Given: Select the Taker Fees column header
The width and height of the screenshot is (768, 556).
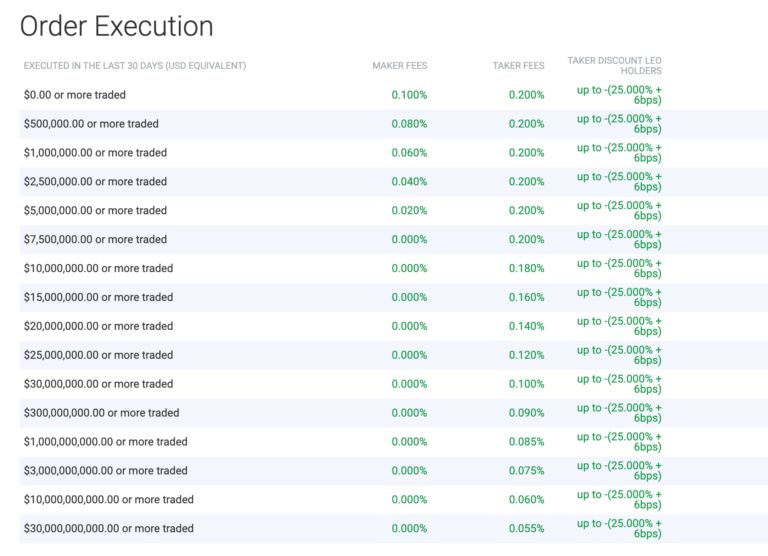Looking at the screenshot, I should click(518, 66).
